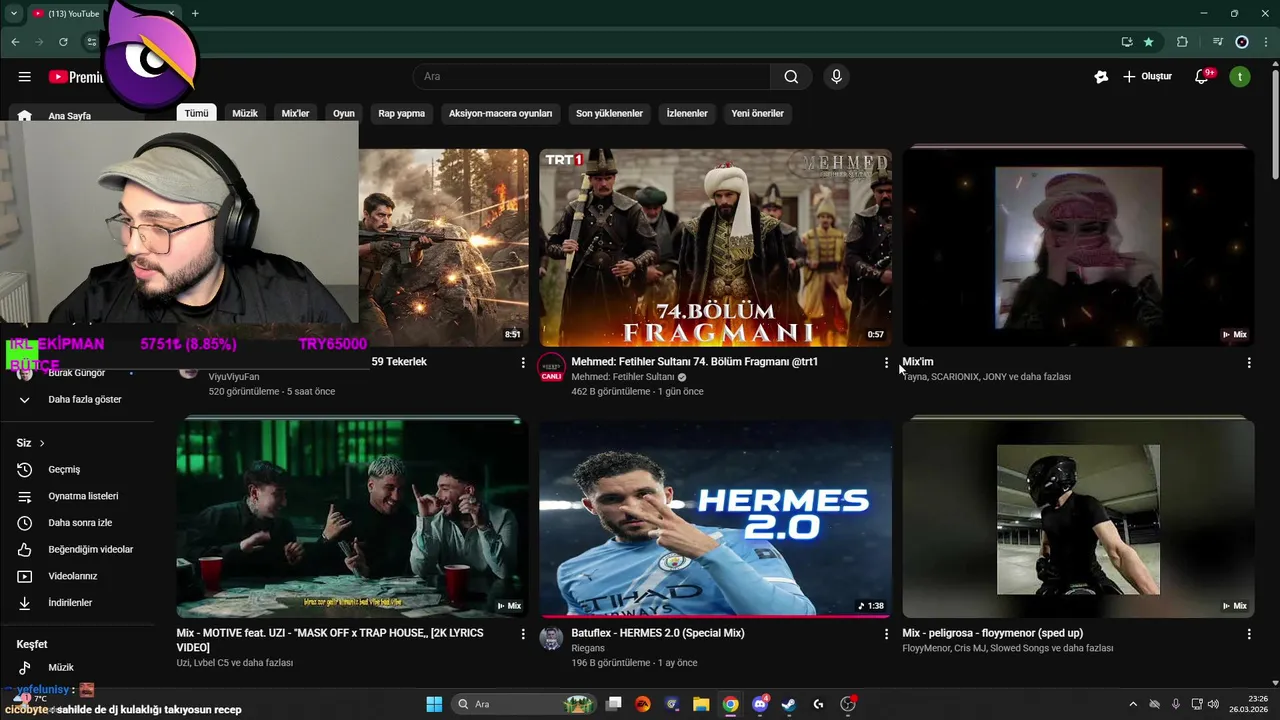This screenshot has height=720, width=1280.
Task: Select the Oyun filter chip
Action: [344, 113]
